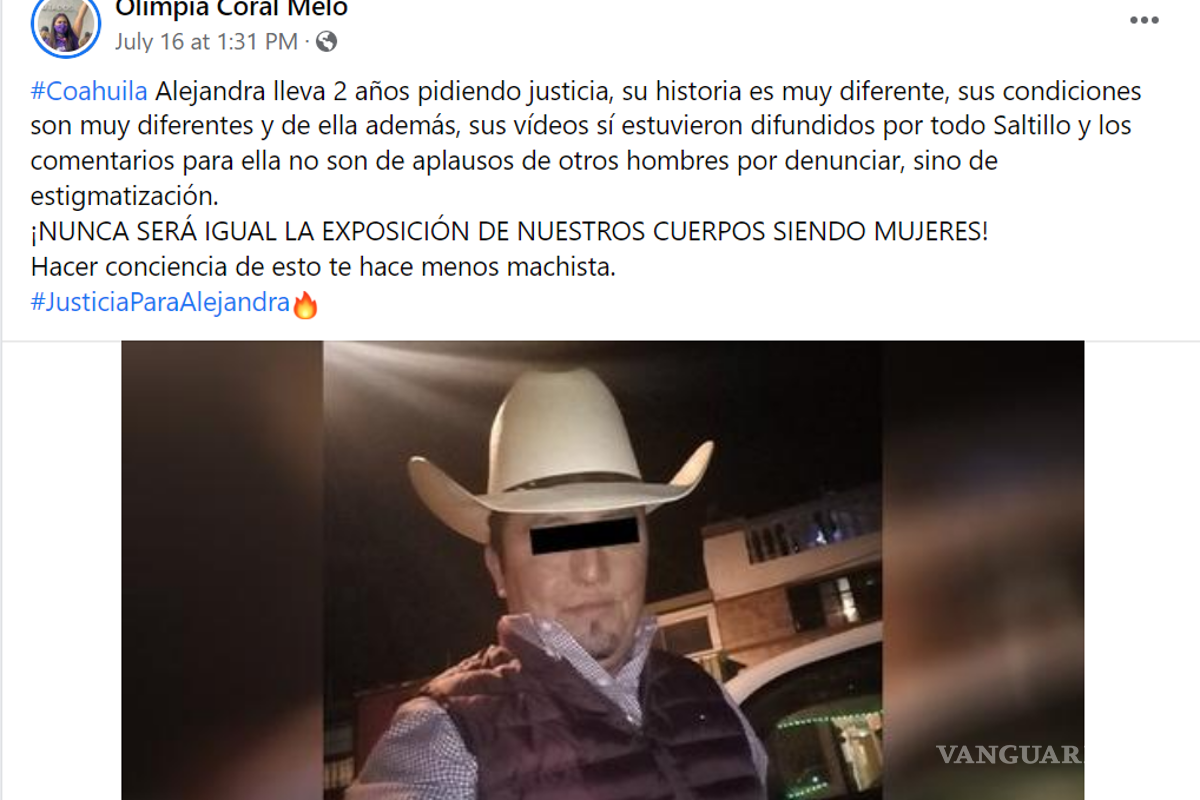This screenshot has height=800, width=1200.
Task: Click the Olimpia Coral Melo author name
Action: [x=231, y=9]
